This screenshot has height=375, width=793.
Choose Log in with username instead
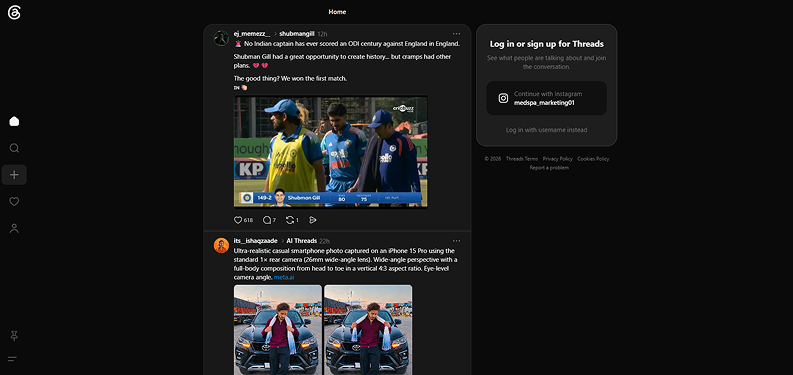tap(547, 130)
